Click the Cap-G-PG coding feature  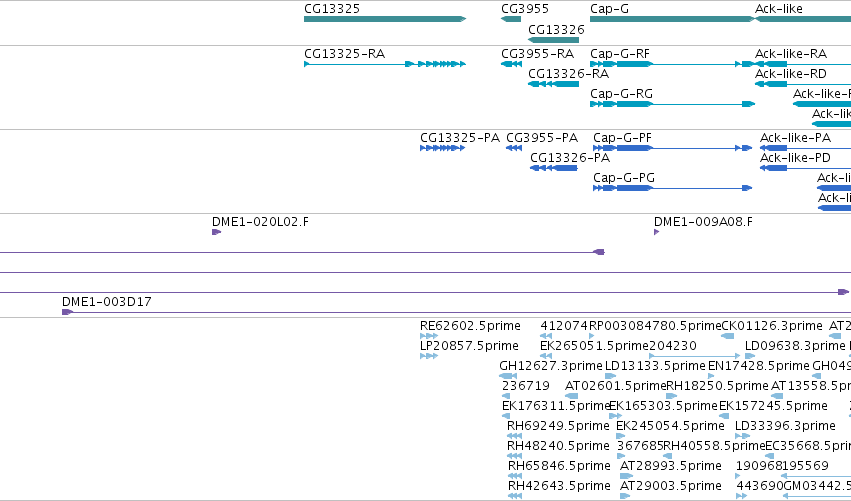[672, 188]
